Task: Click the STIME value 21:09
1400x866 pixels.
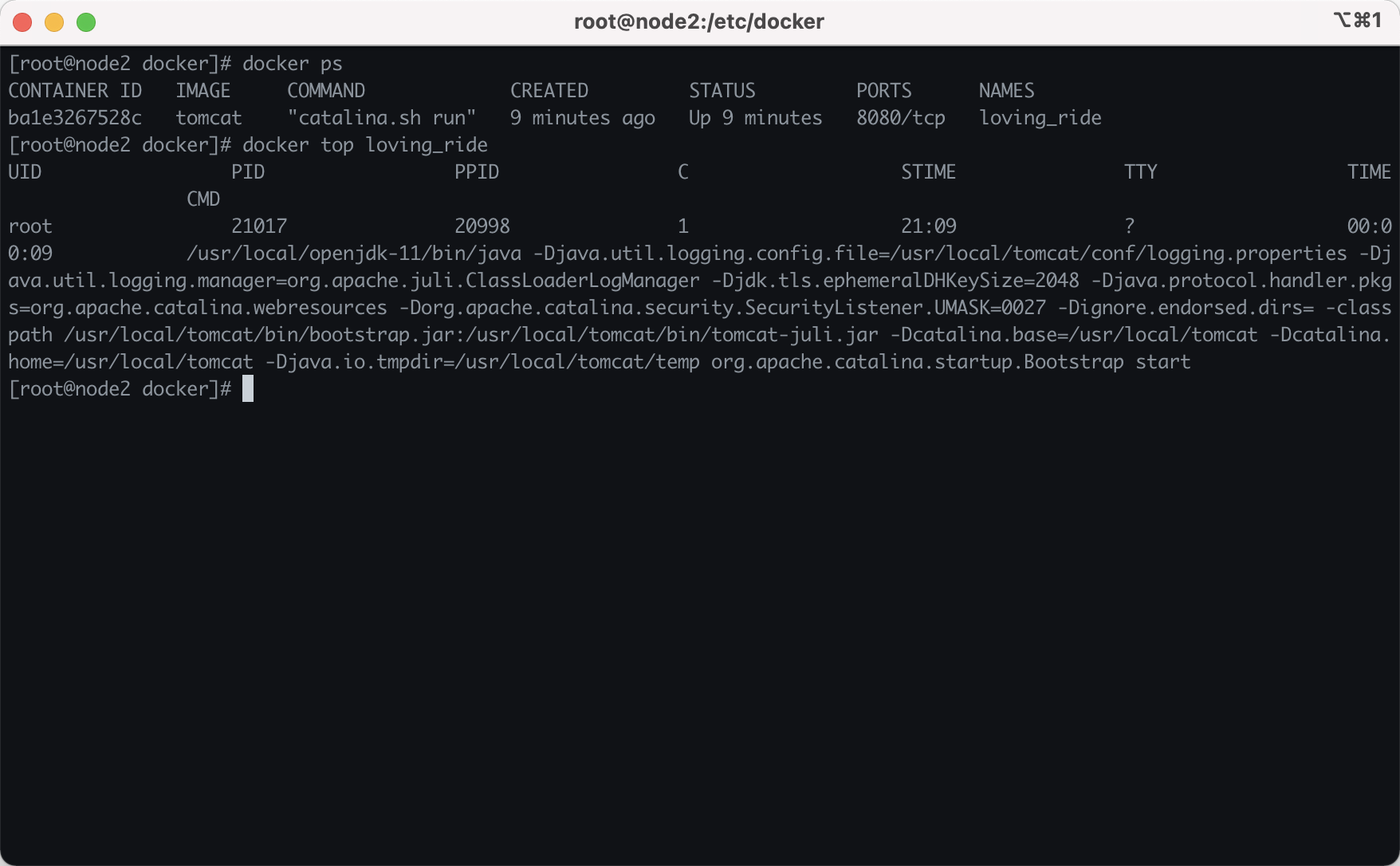Action: 928,226
